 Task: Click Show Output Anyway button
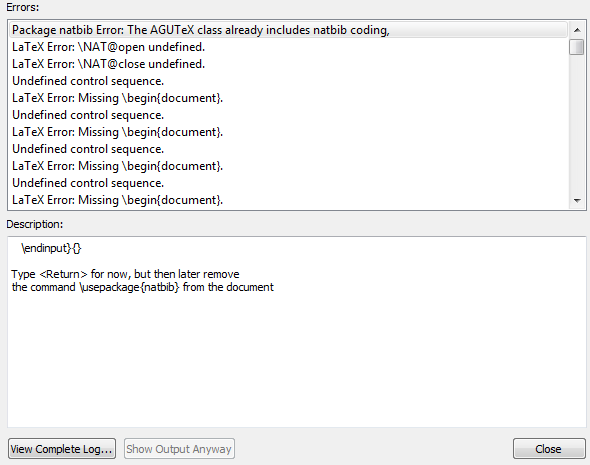click(179, 448)
